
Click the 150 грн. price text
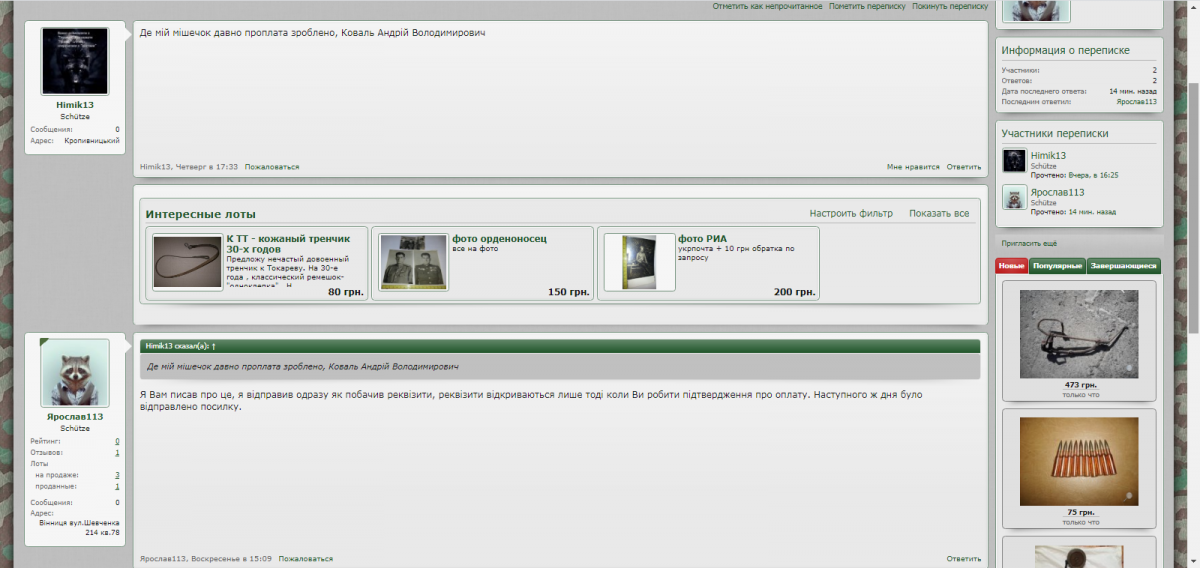tap(570, 292)
